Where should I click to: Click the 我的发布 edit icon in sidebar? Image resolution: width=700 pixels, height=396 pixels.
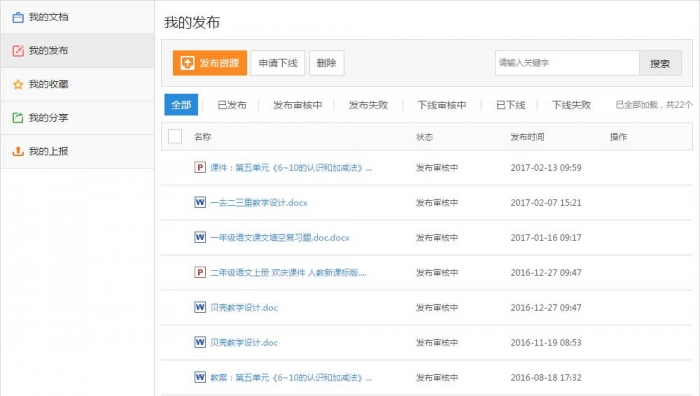[x=18, y=51]
